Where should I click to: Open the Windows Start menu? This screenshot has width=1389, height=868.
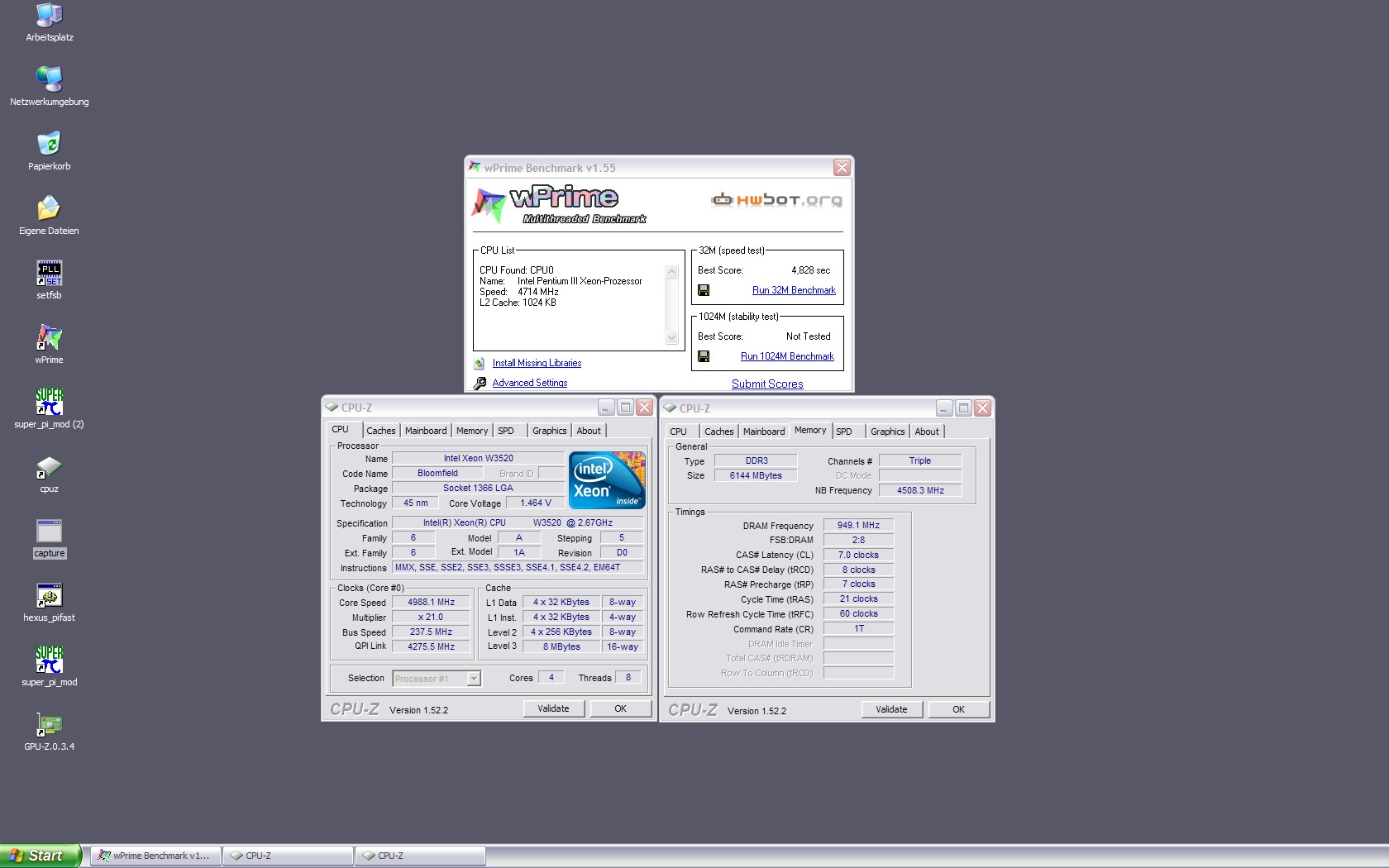click(41, 856)
